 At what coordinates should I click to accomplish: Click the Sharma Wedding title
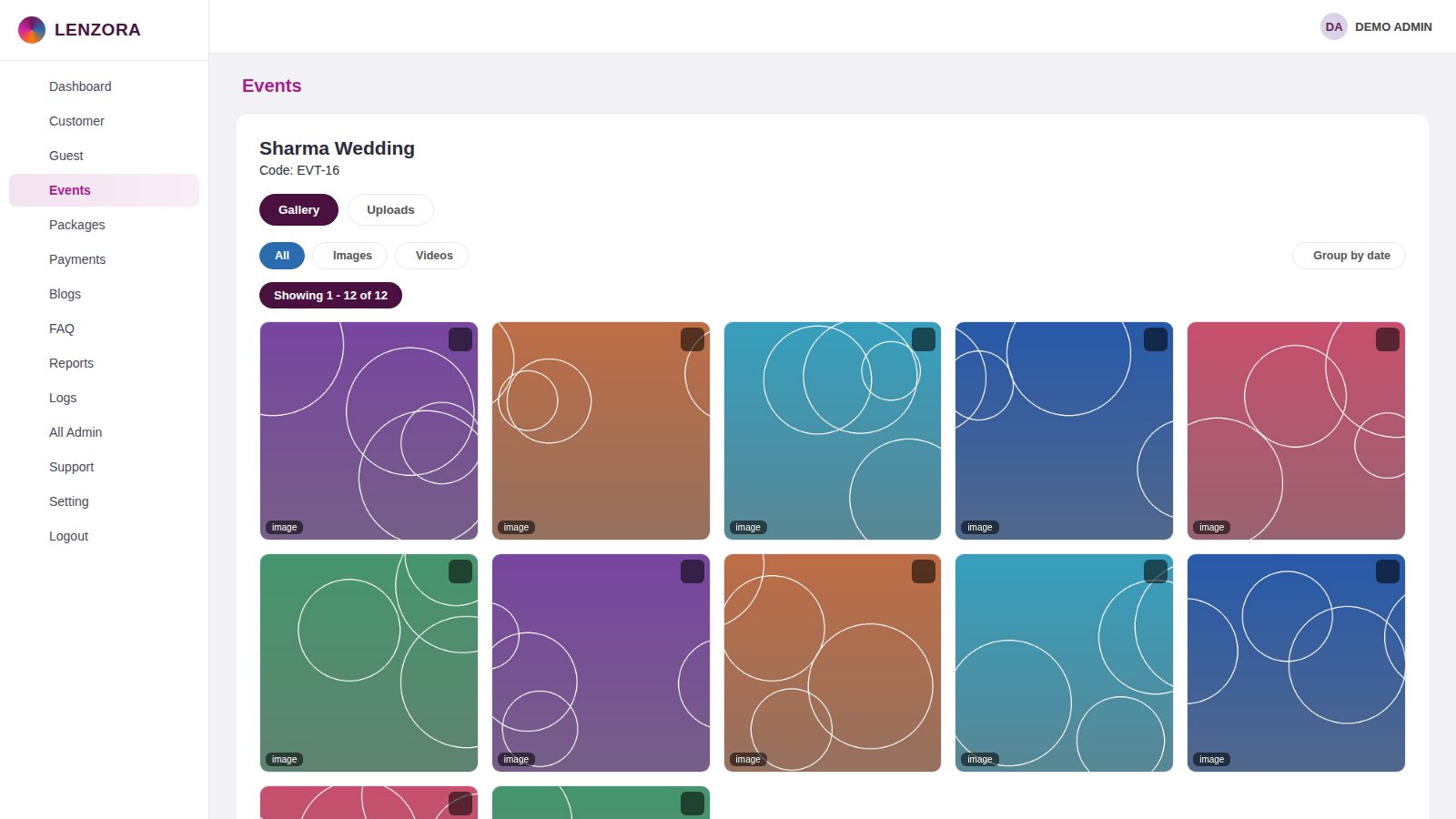[337, 148]
